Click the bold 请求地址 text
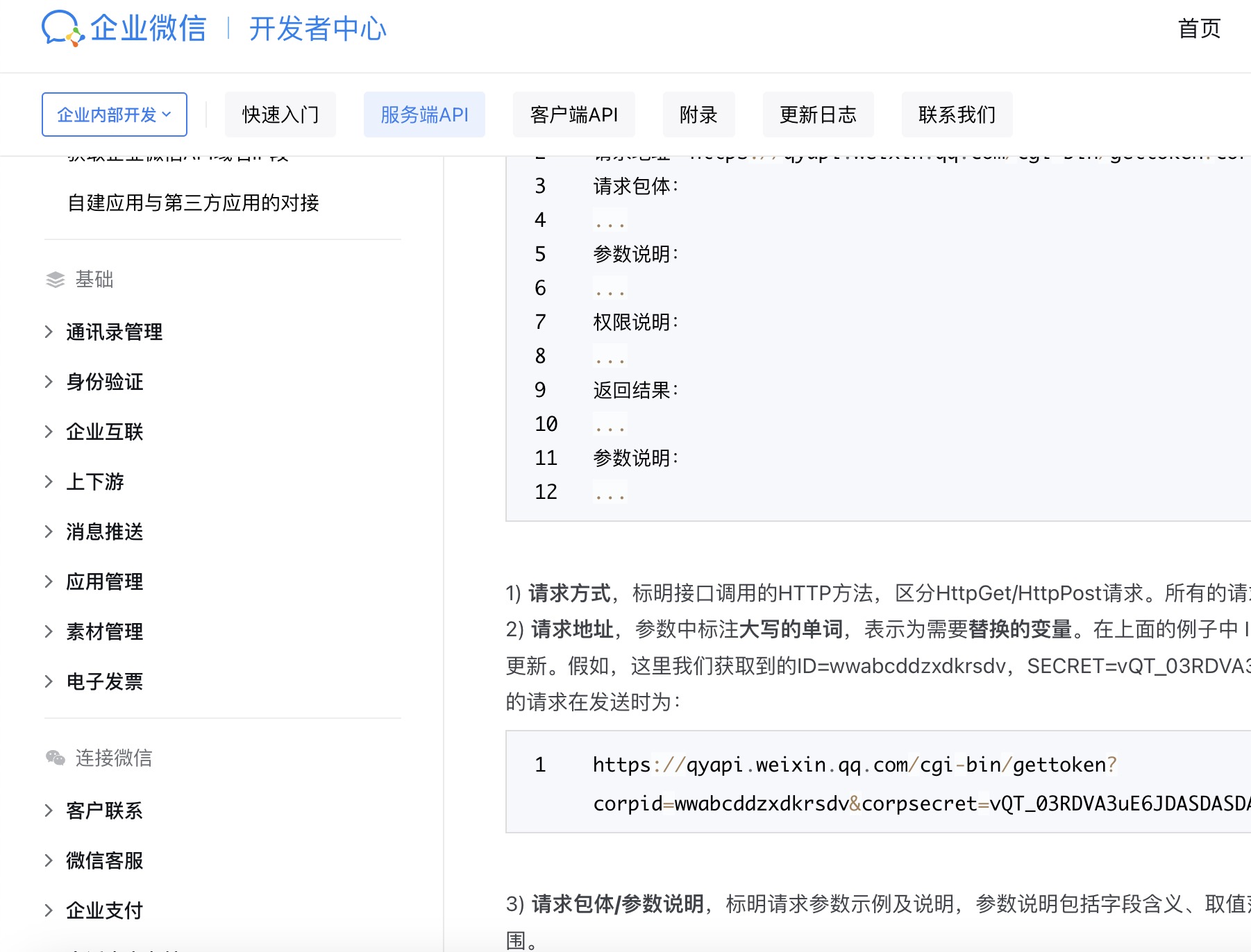 [x=572, y=629]
